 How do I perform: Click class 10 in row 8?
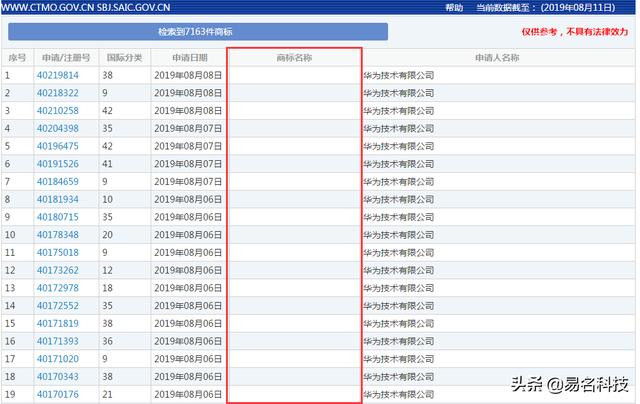pyautogui.click(x=107, y=200)
